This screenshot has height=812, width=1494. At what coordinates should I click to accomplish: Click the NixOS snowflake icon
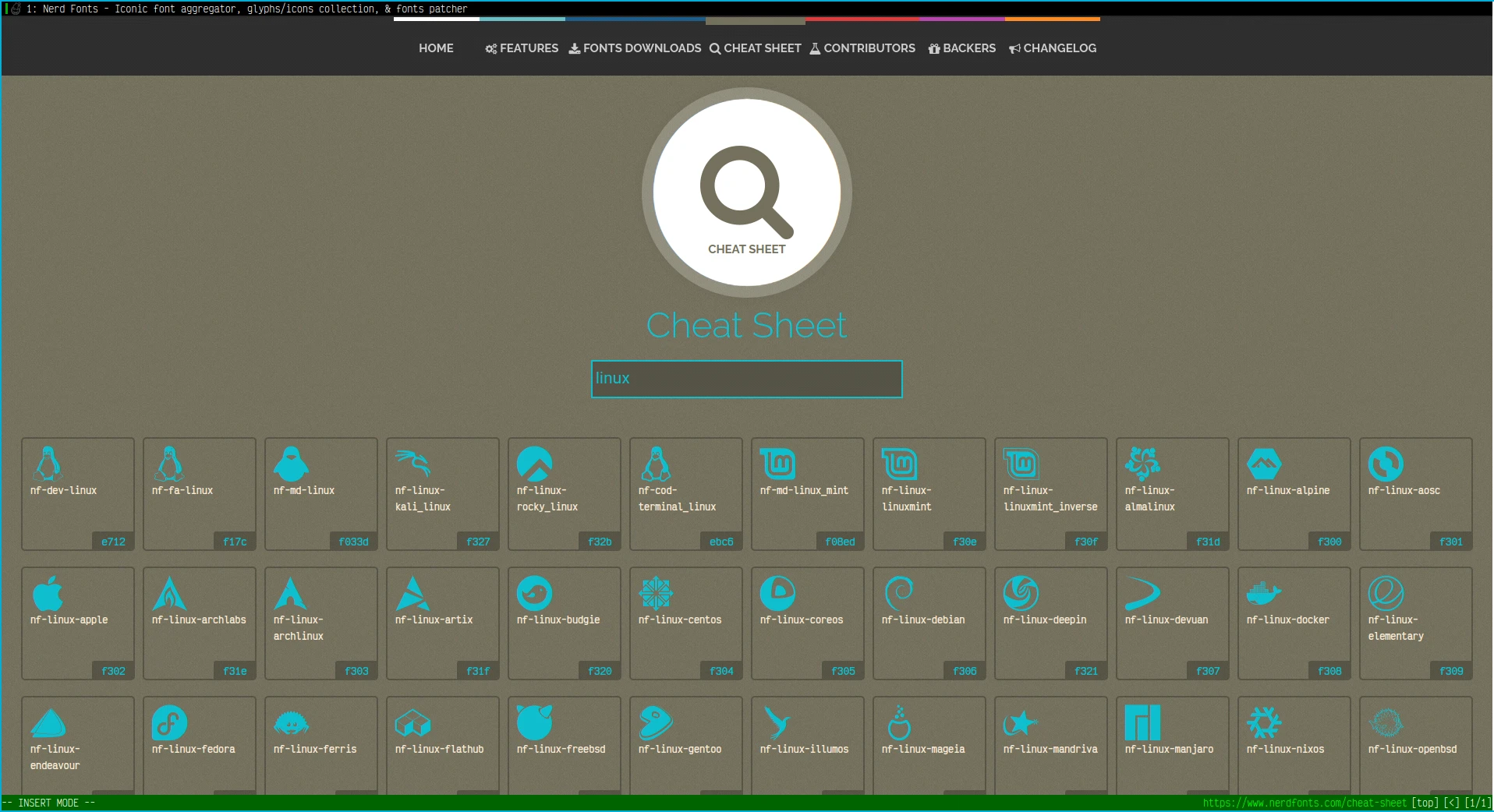coord(1264,722)
